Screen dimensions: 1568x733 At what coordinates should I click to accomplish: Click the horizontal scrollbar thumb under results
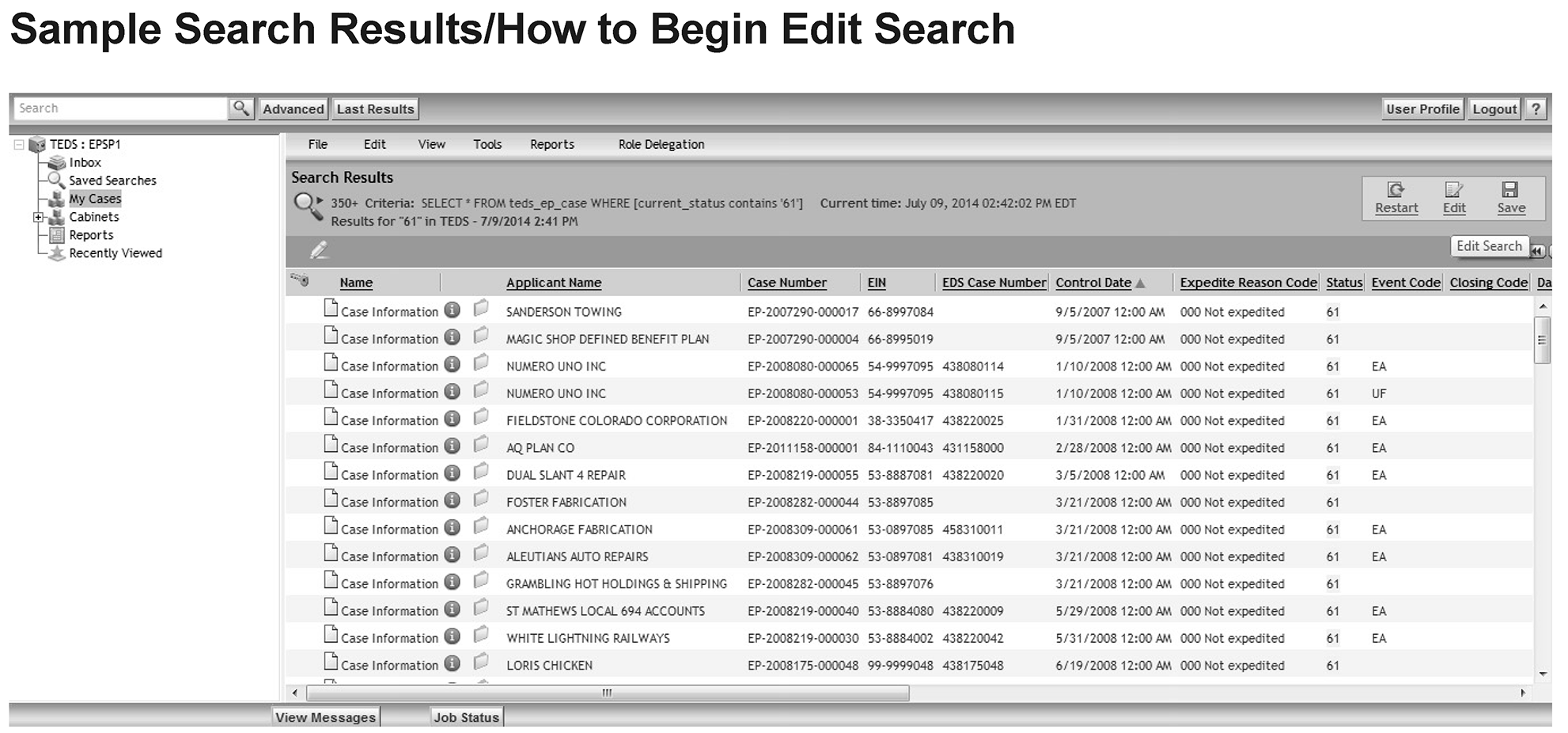tap(607, 693)
